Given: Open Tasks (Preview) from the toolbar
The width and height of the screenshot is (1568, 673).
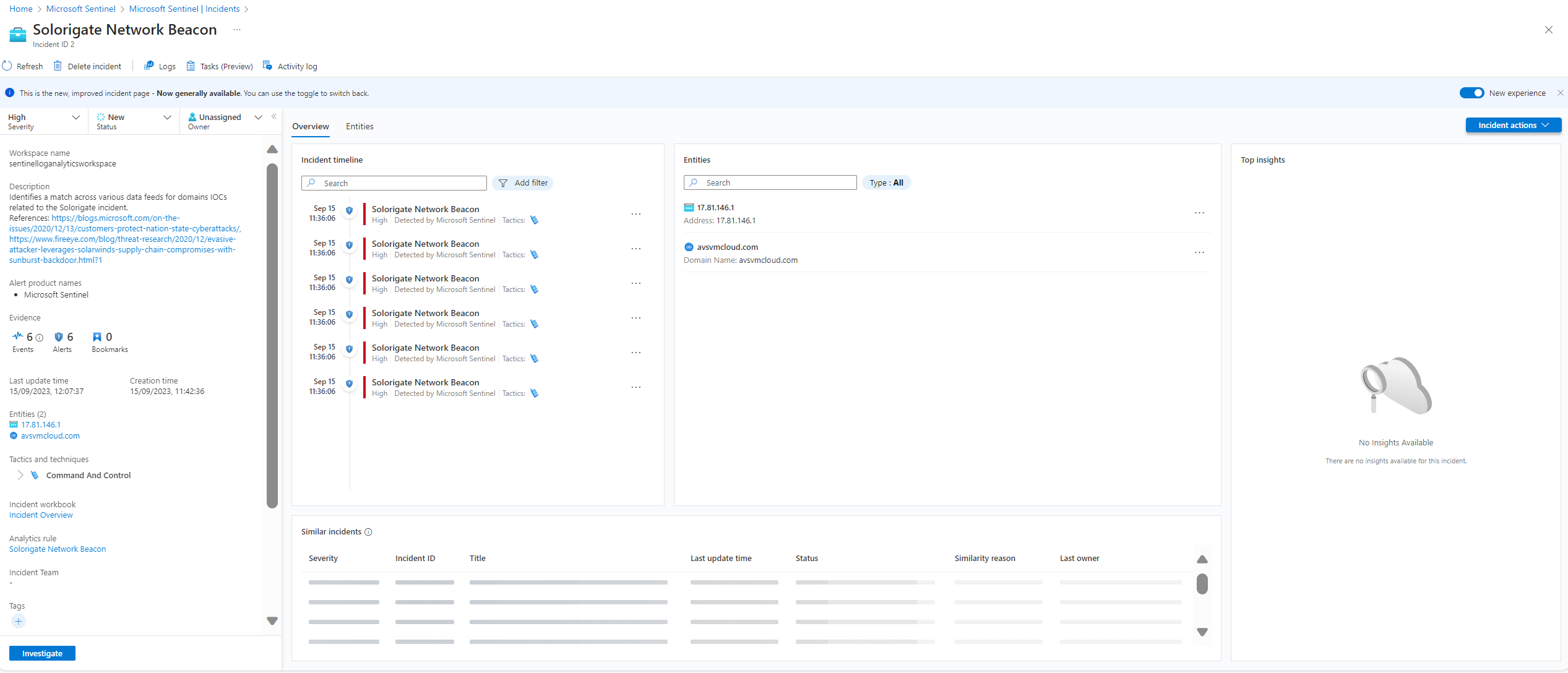Looking at the screenshot, I should pyautogui.click(x=220, y=66).
